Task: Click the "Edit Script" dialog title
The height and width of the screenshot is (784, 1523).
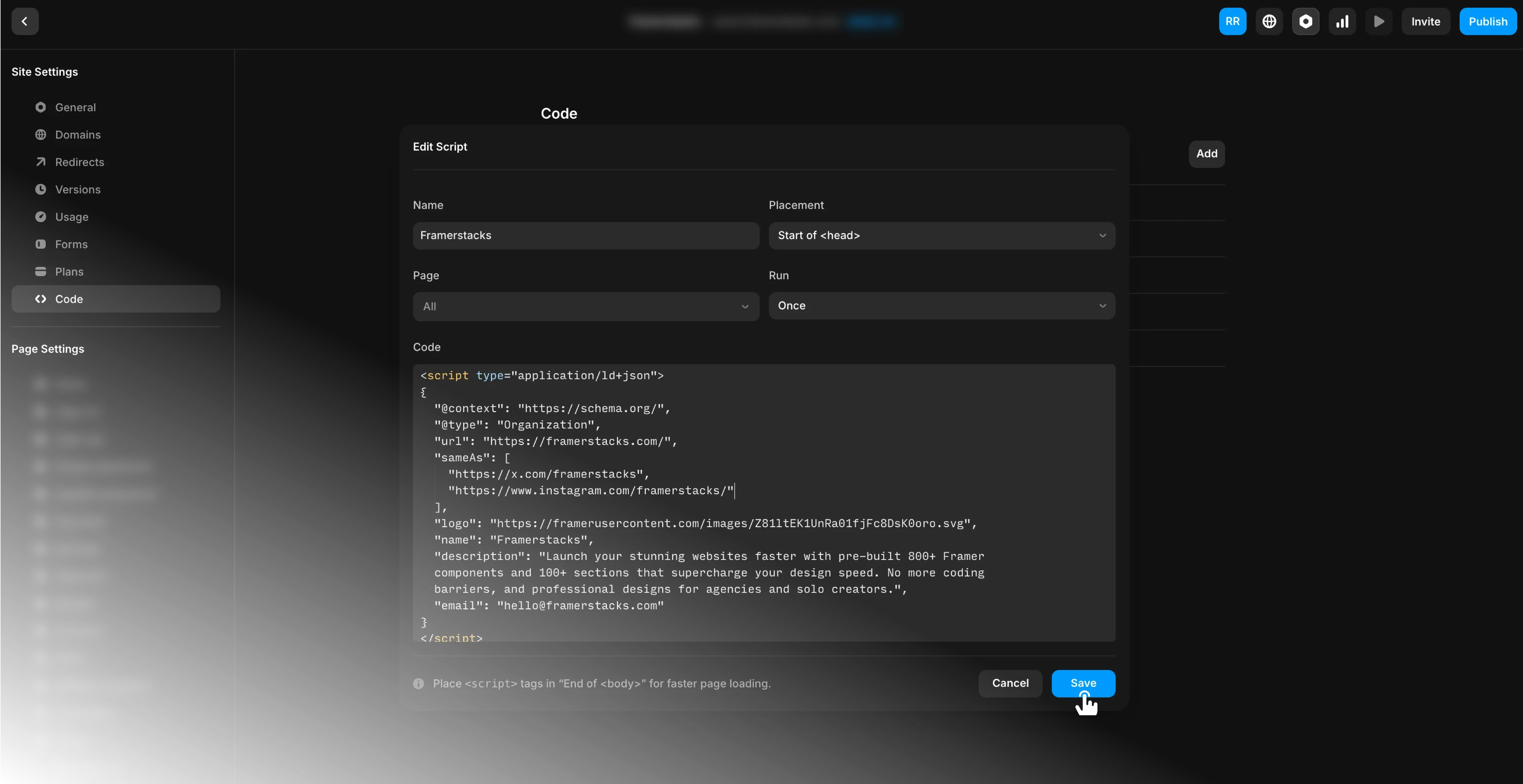Action: click(x=440, y=147)
